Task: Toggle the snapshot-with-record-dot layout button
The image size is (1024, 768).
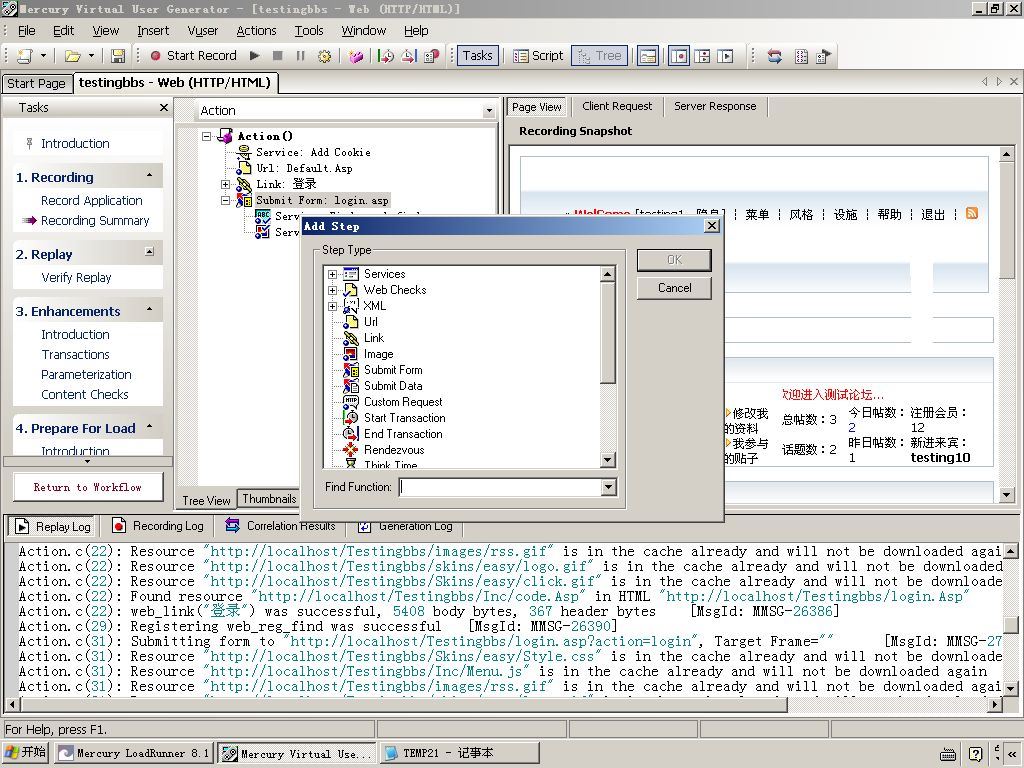Action: (x=679, y=56)
